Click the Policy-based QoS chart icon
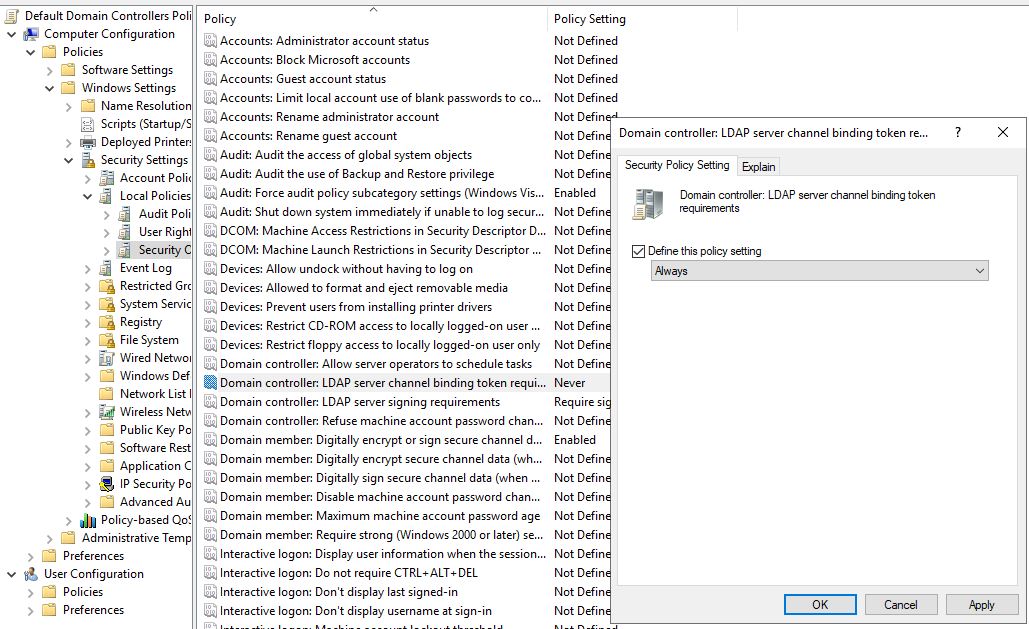Image resolution: width=1029 pixels, height=629 pixels. [88, 520]
